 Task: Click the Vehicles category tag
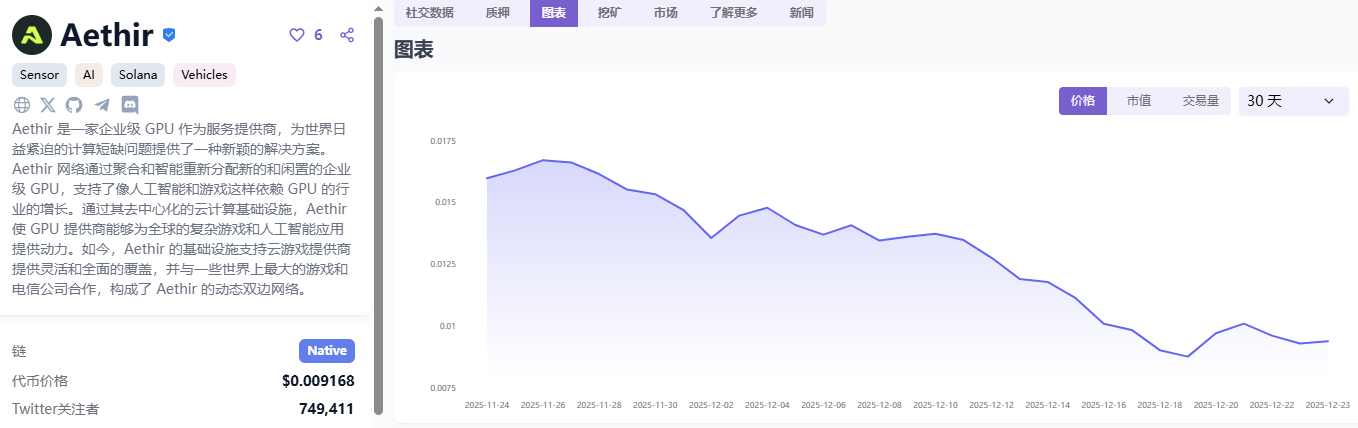pos(204,75)
